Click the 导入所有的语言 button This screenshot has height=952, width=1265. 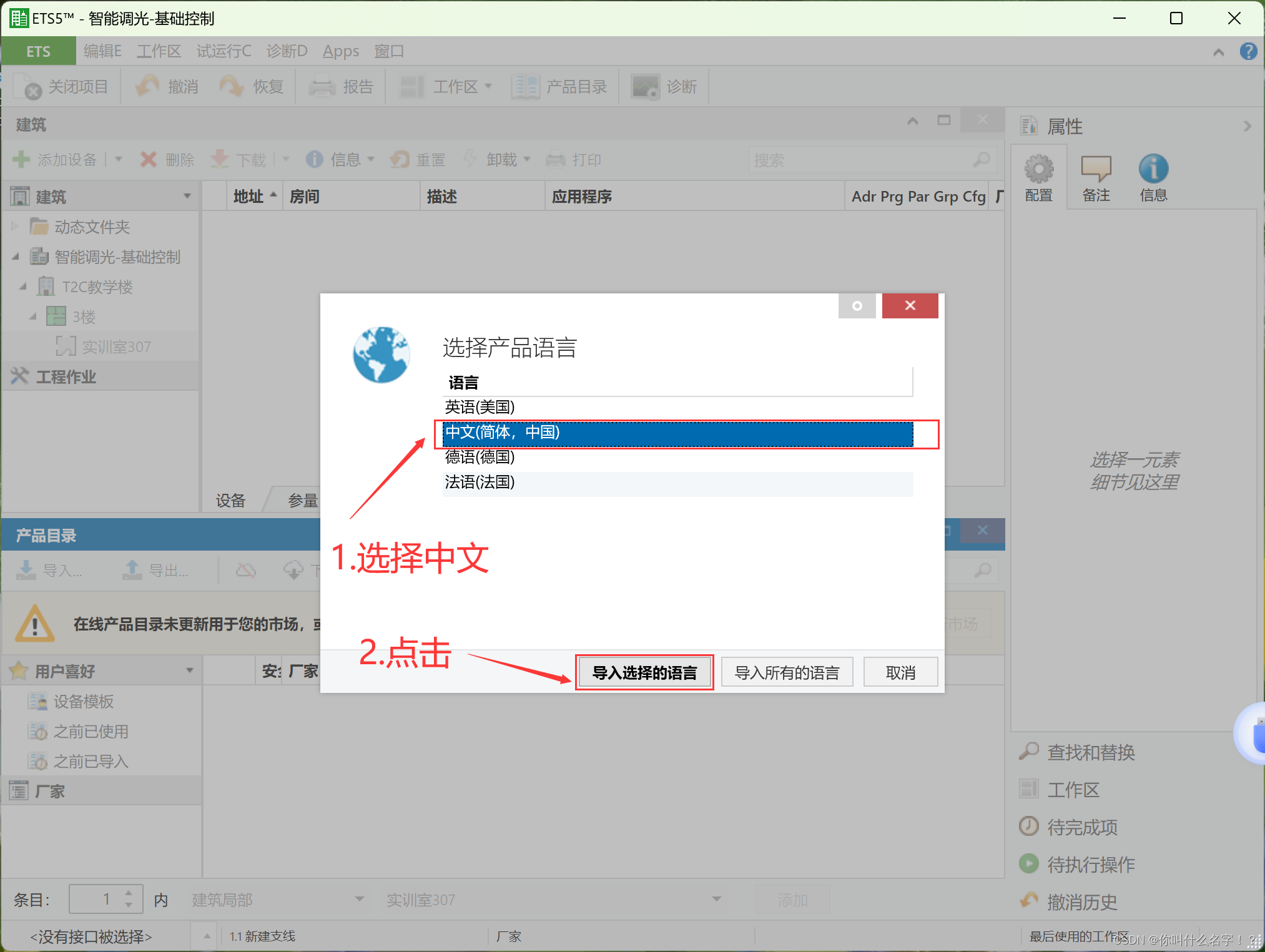coord(787,672)
